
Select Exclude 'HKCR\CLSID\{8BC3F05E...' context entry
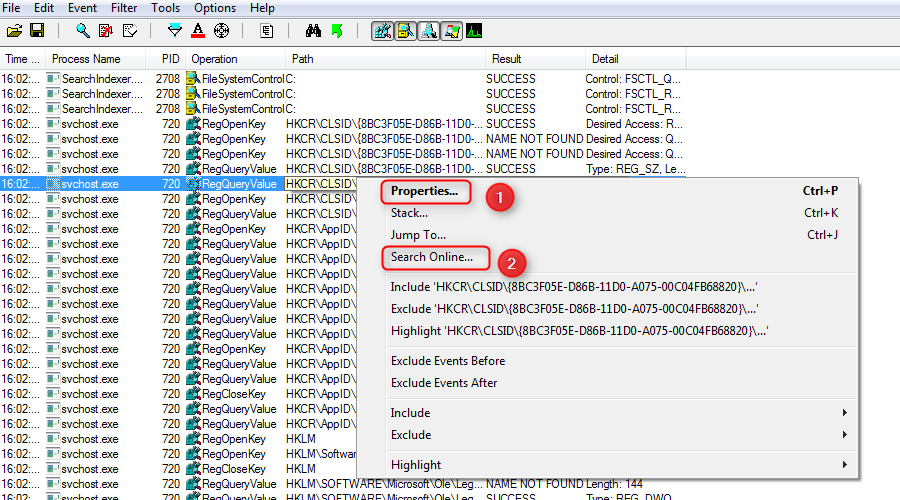click(575, 309)
